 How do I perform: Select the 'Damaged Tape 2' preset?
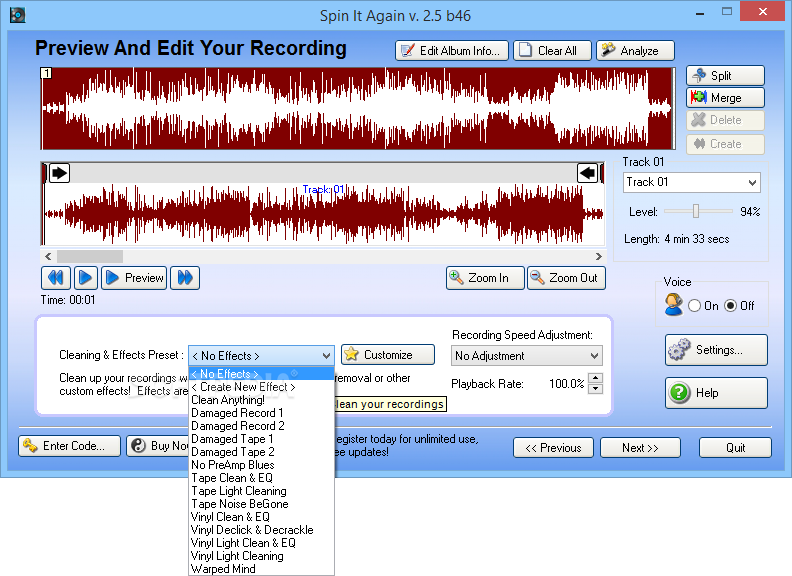[x=261, y=452]
